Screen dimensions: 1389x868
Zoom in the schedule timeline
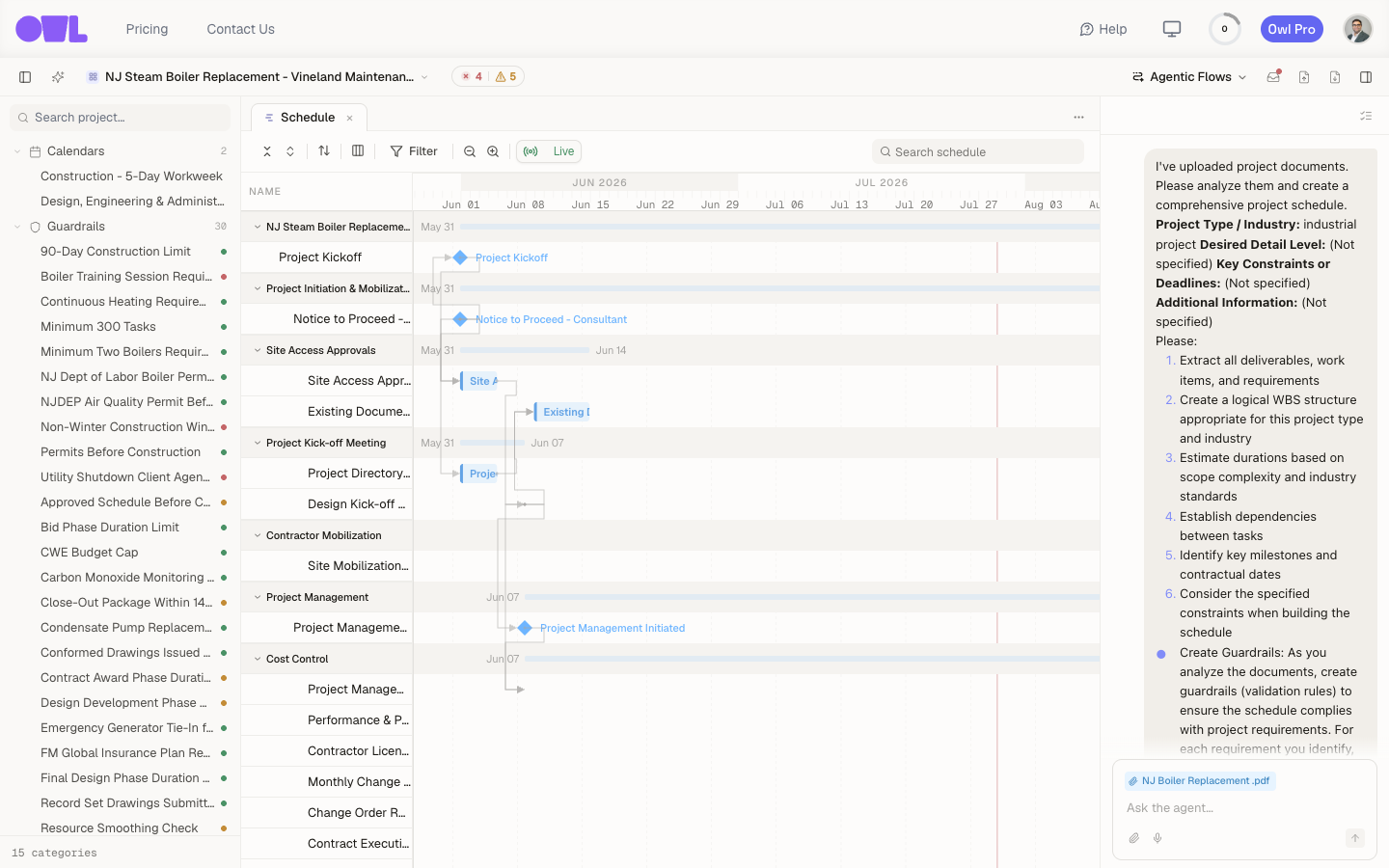tap(493, 151)
